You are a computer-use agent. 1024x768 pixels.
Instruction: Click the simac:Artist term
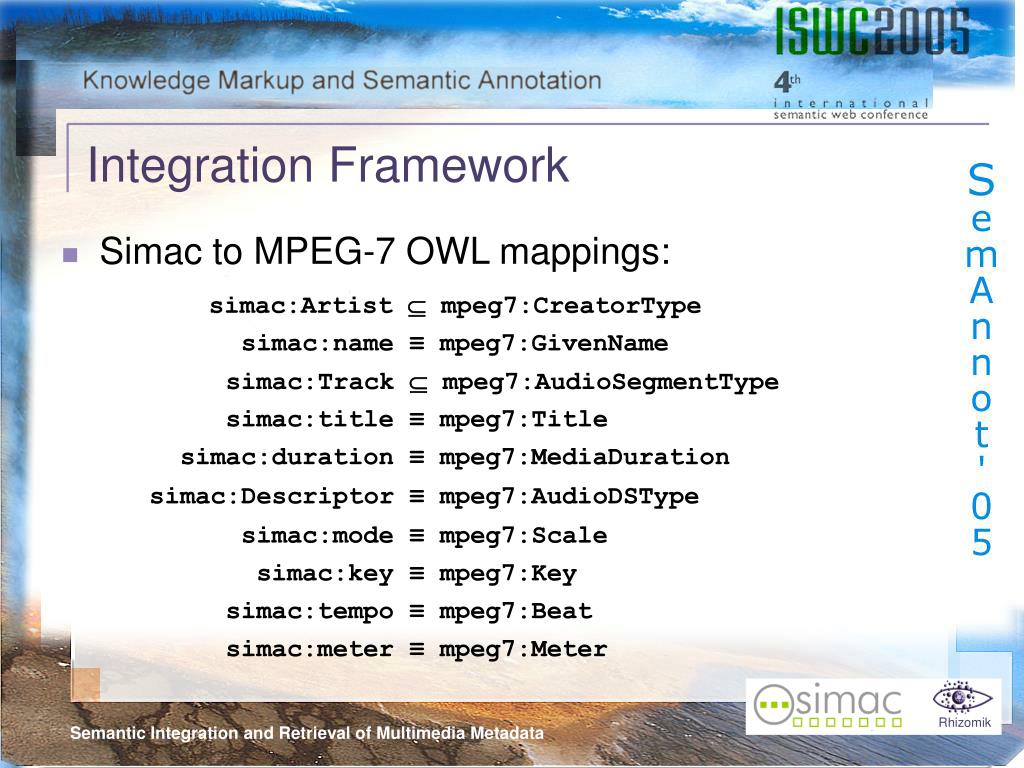pyautogui.click(x=301, y=306)
